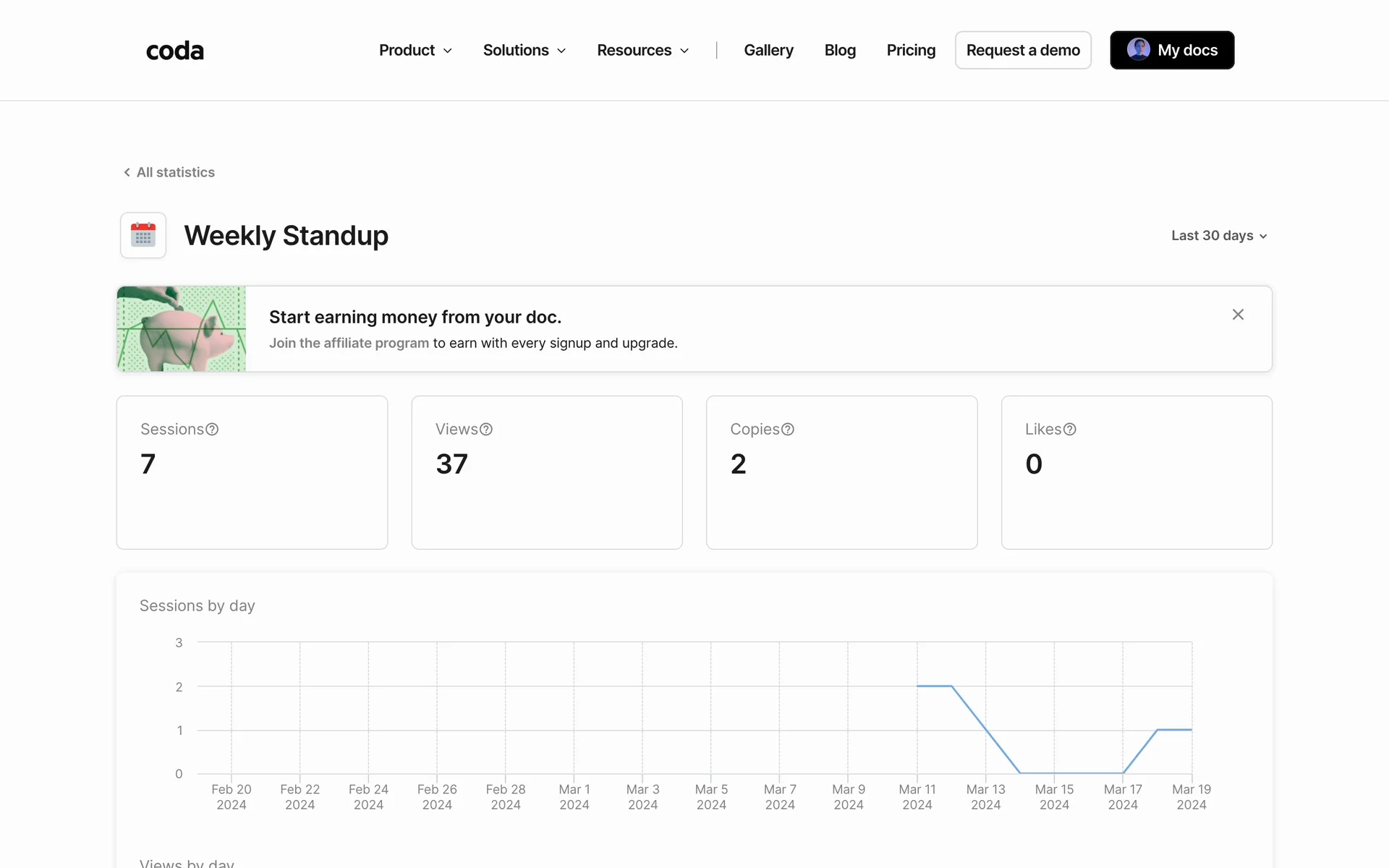This screenshot has width=1389, height=868.
Task: Click the Views help question icon
Action: coord(486,430)
